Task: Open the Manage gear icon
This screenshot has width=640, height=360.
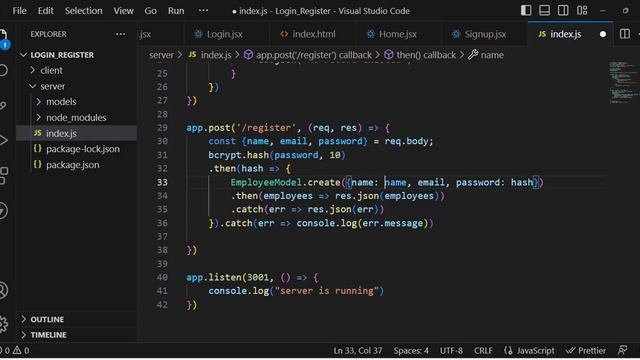Action: (3, 324)
